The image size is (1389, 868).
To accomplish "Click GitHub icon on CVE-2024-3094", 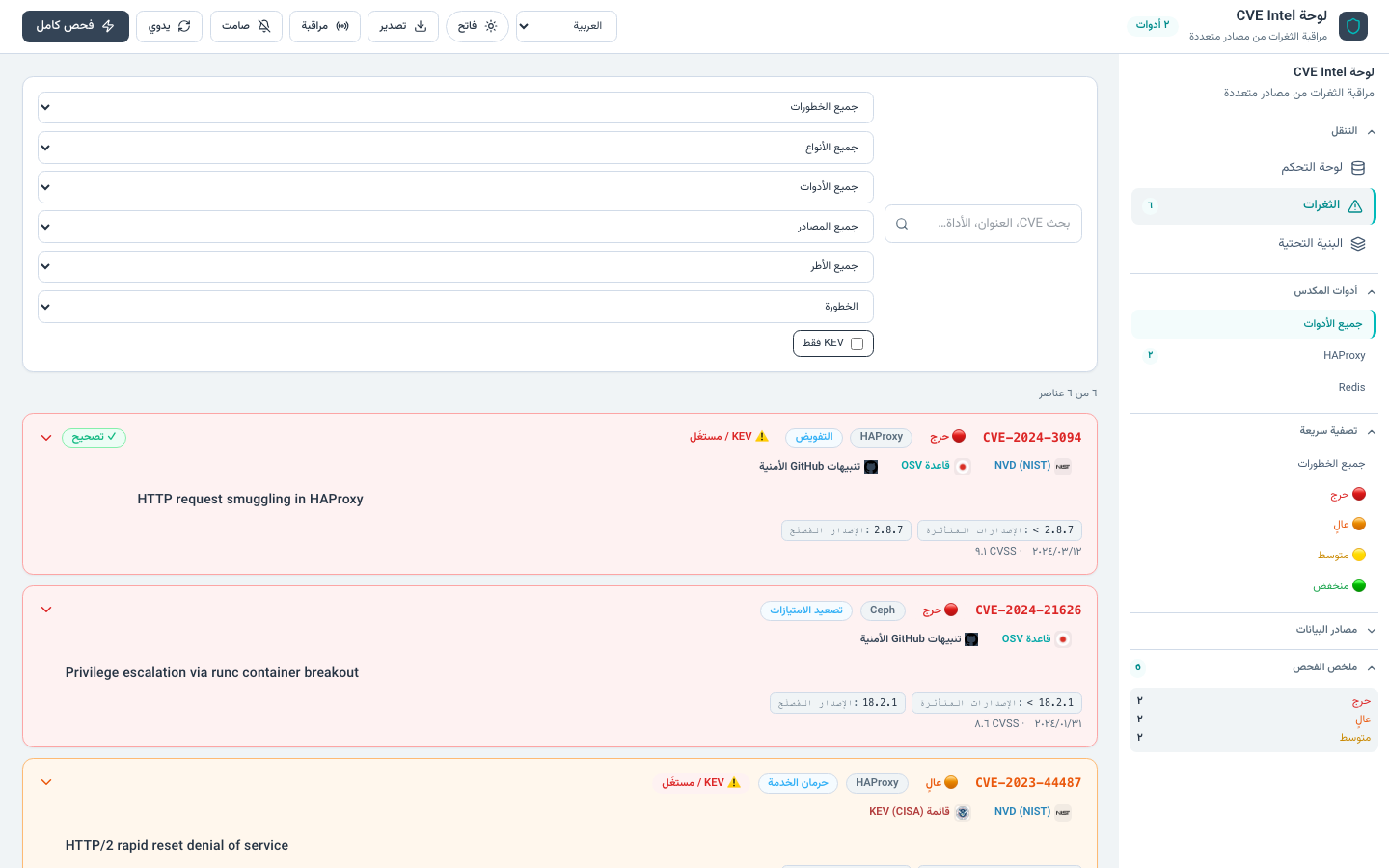I will (871, 467).
